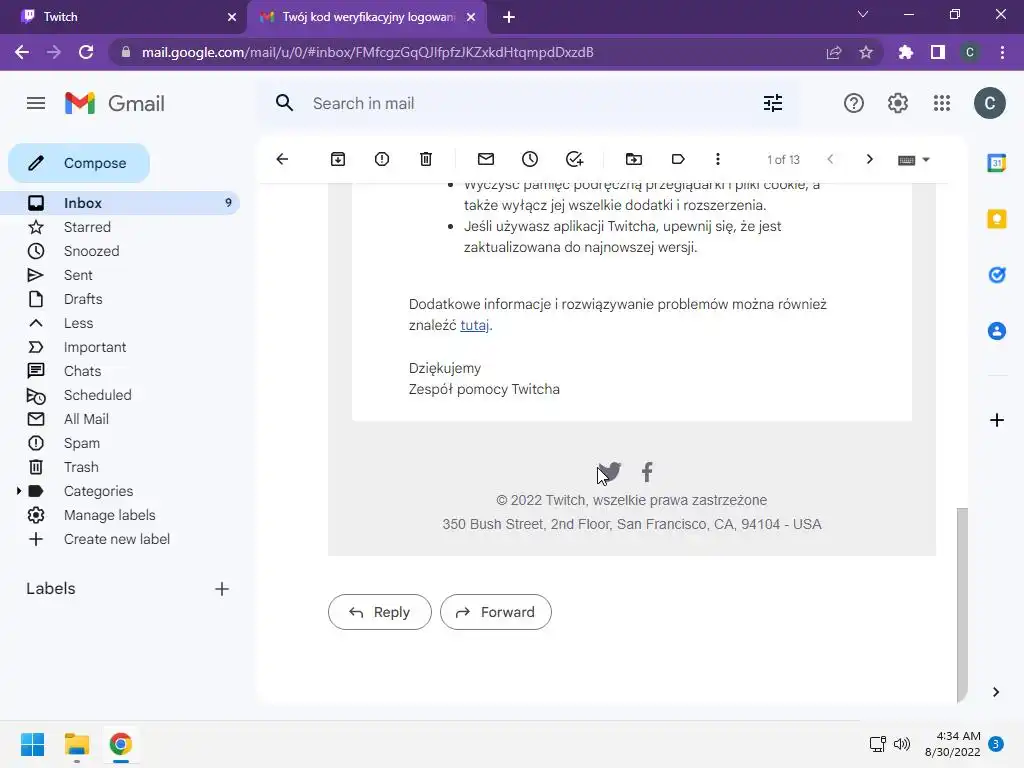The image size is (1024, 768).
Task: Open input tools keyboard dropdown
Action: coord(914,160)
